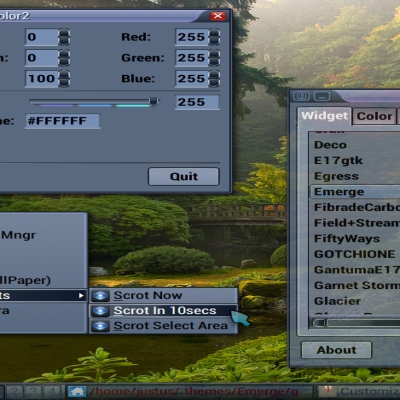Close the color dialog with the red X
This screenshot has width=400, height=400.
pyautogui.click(x=218, y=16)
